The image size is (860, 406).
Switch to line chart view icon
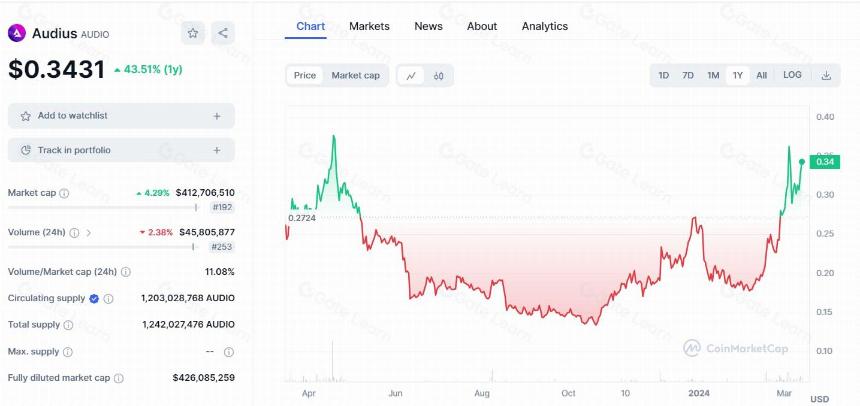411,76
